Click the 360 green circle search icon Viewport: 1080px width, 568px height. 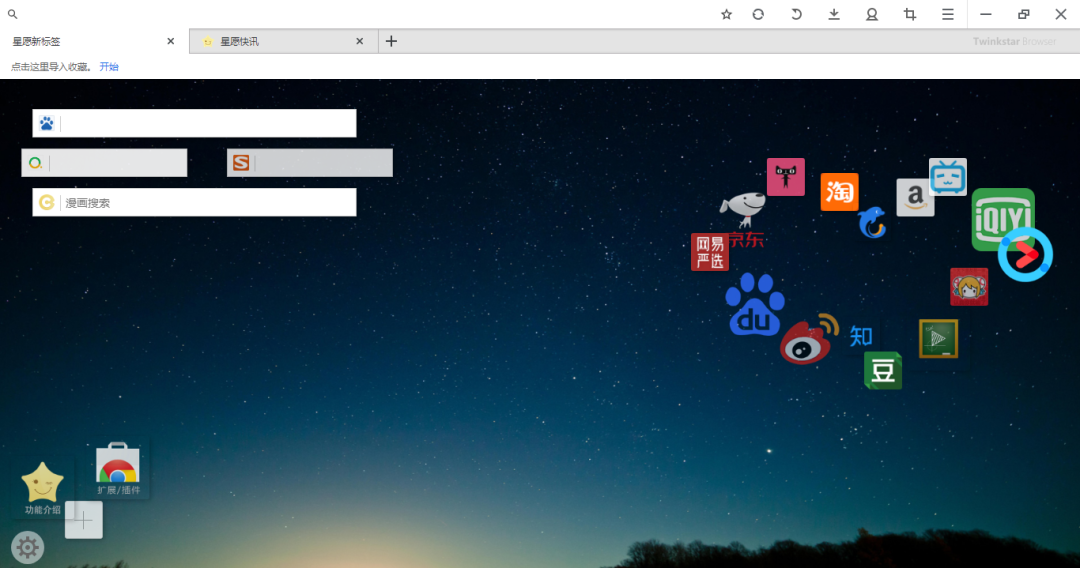point(35,163)
